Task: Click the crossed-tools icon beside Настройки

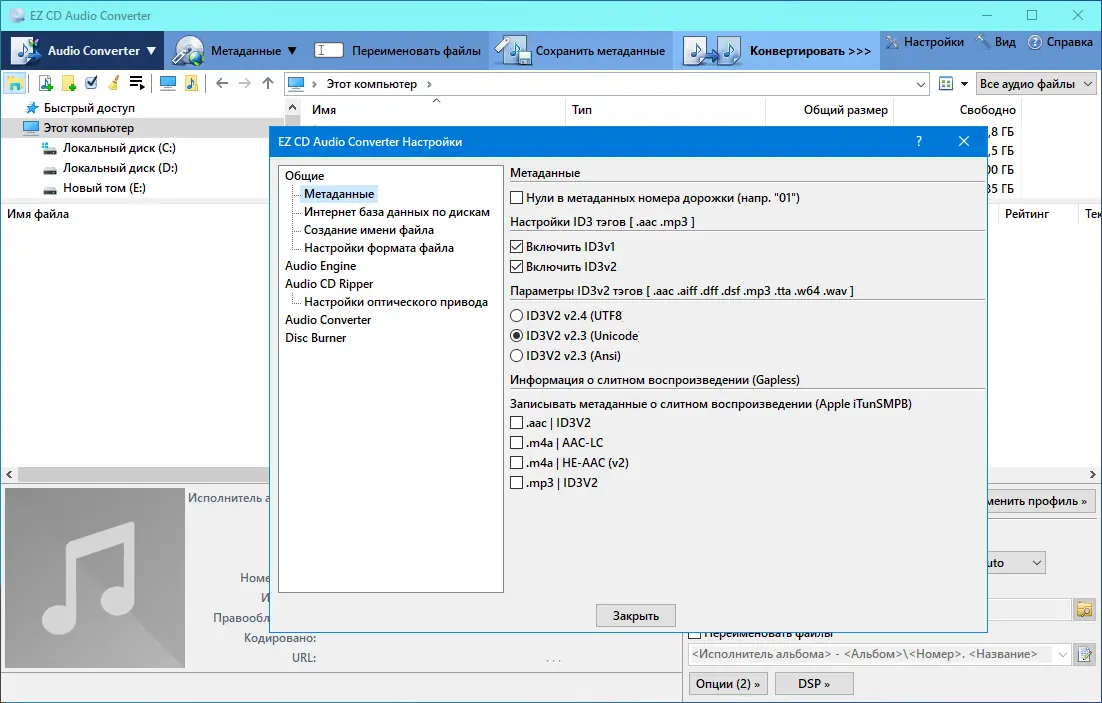Action: click(x=892, y=42)
